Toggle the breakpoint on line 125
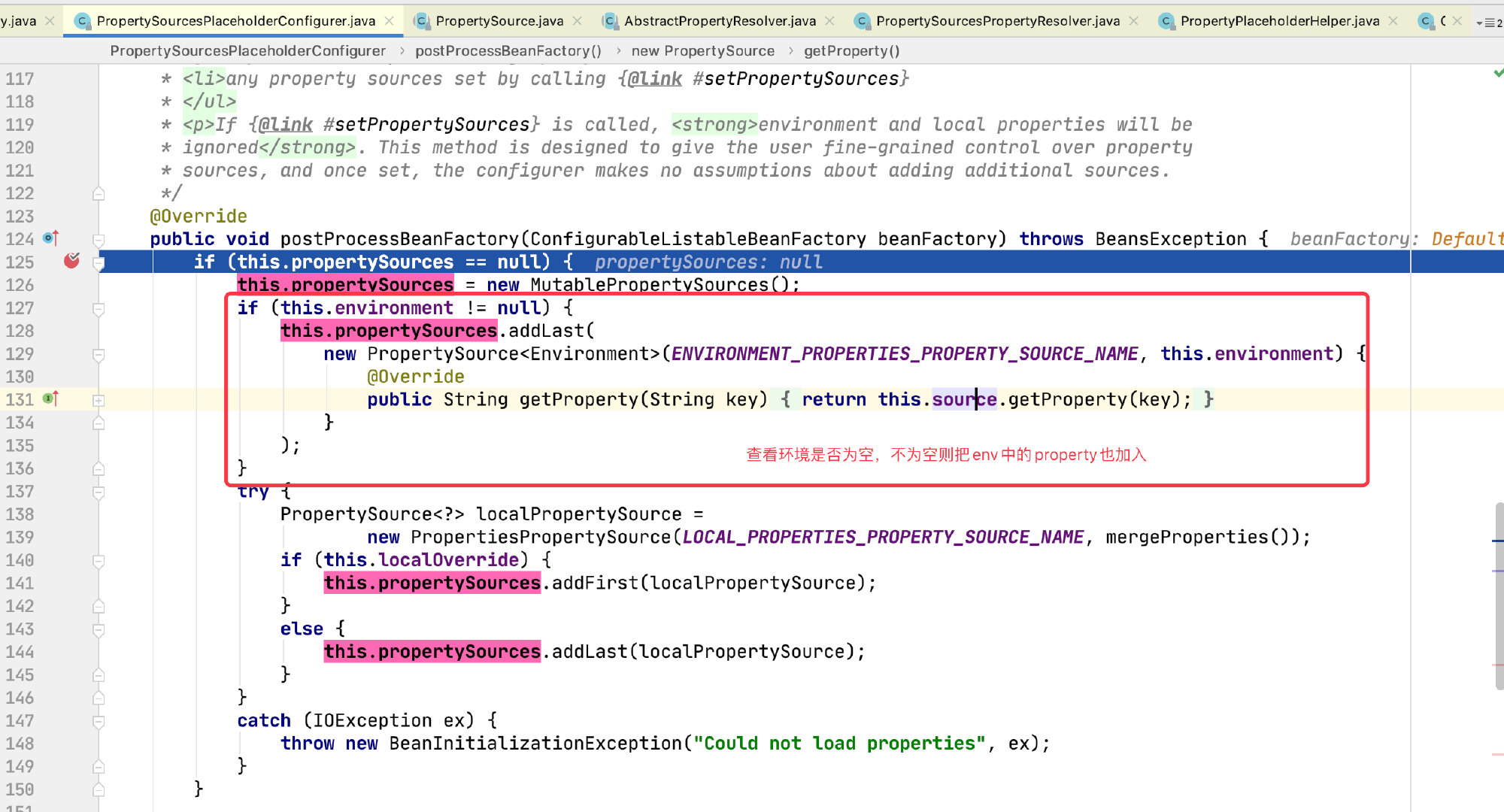Image resolution: width=1504 pixels, height=812 pixels. point(71,261)
